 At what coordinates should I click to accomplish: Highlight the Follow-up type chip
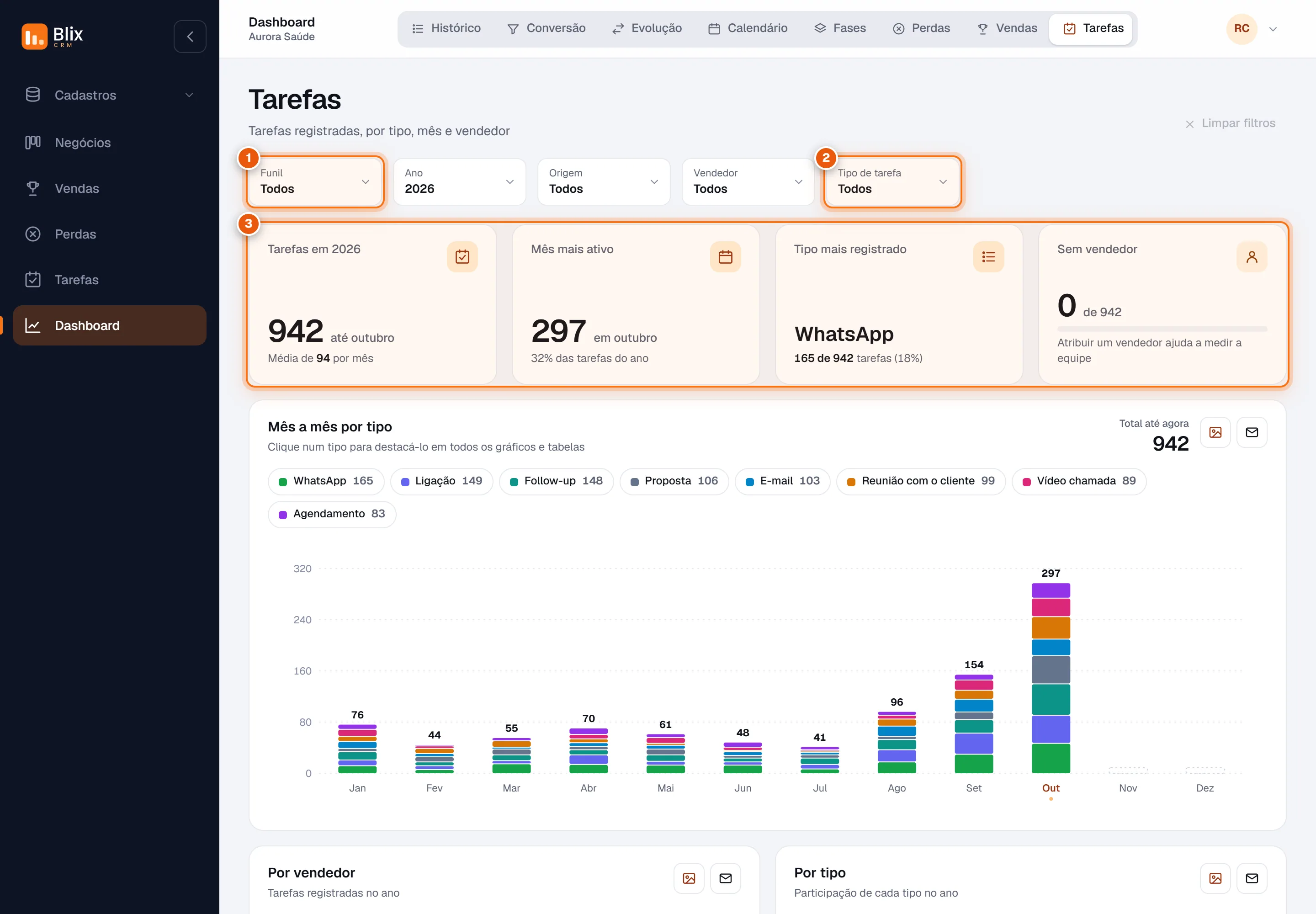(x=556, y=481)
